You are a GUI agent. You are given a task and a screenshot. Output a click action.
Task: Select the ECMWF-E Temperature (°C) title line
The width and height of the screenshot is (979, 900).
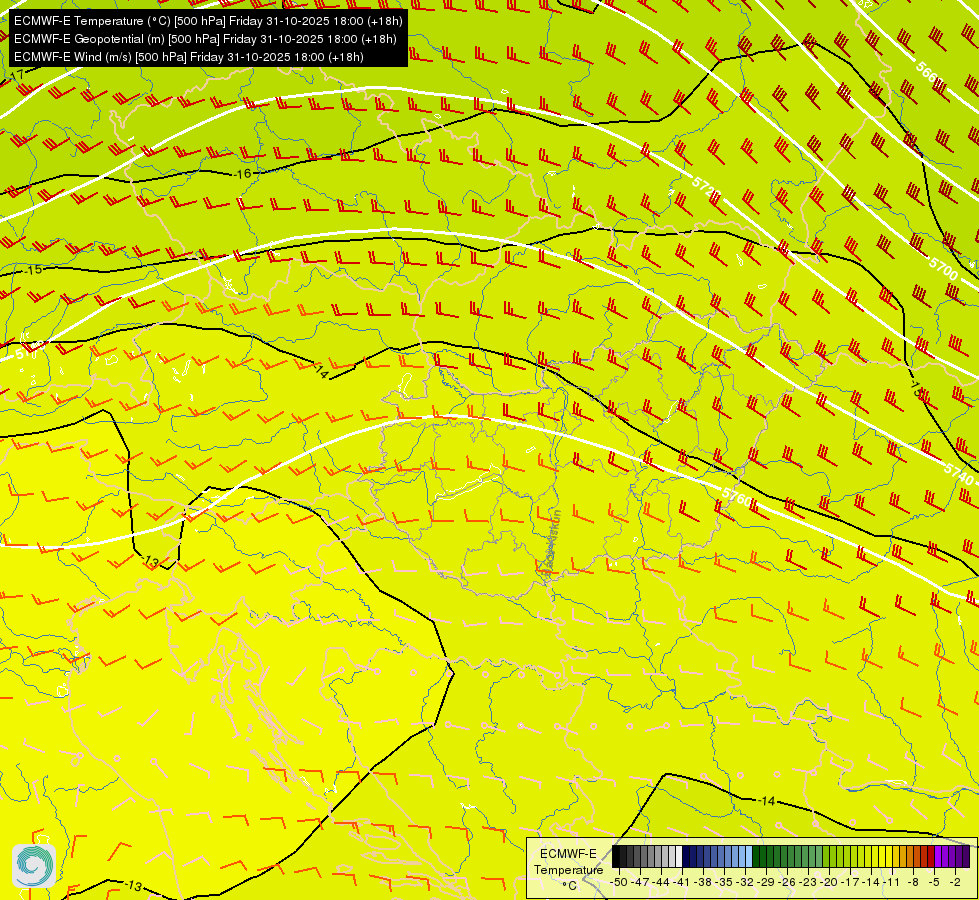pyautogui.click(x=208, y=21)
